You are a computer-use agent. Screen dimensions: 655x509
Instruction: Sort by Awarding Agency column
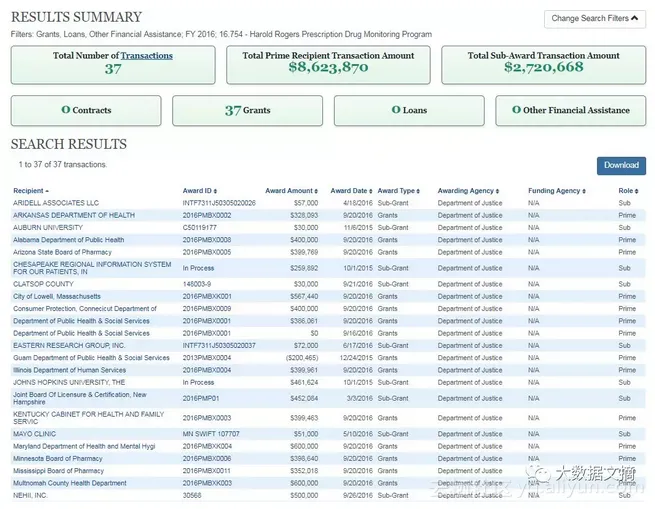point(467,190)
